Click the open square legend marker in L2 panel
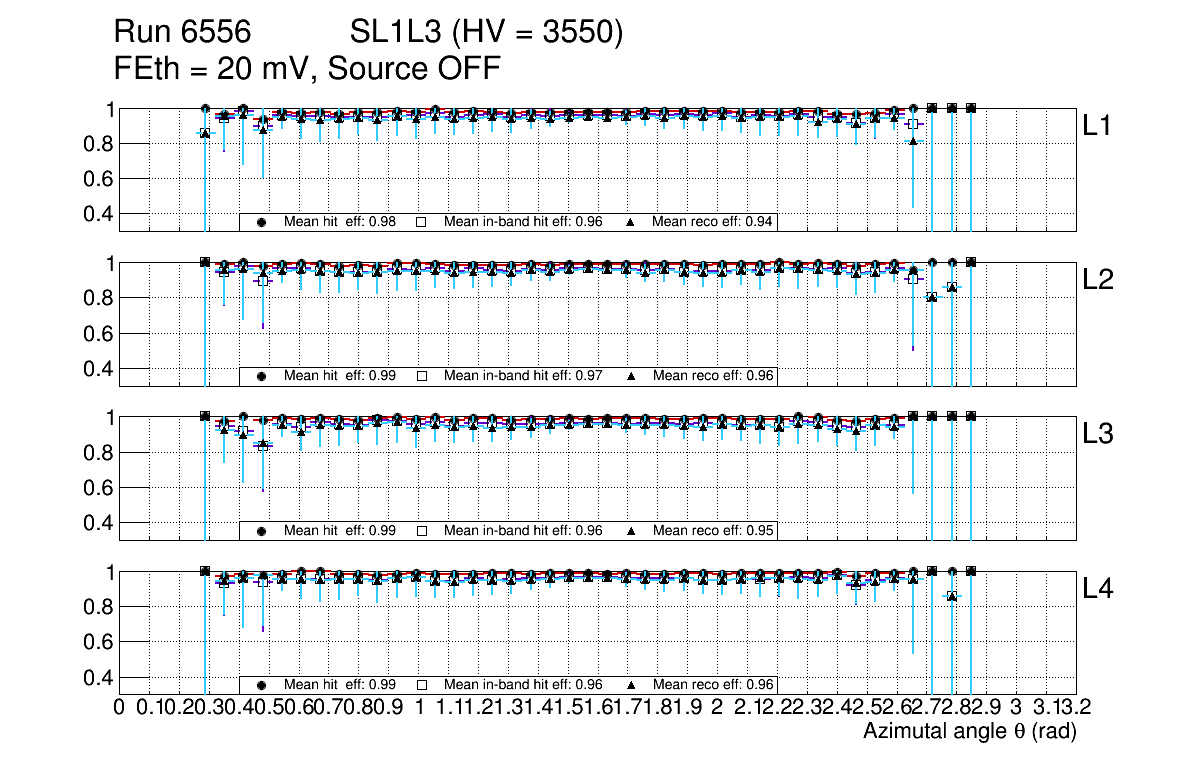The image size is (1196, 772). (421, 376)
